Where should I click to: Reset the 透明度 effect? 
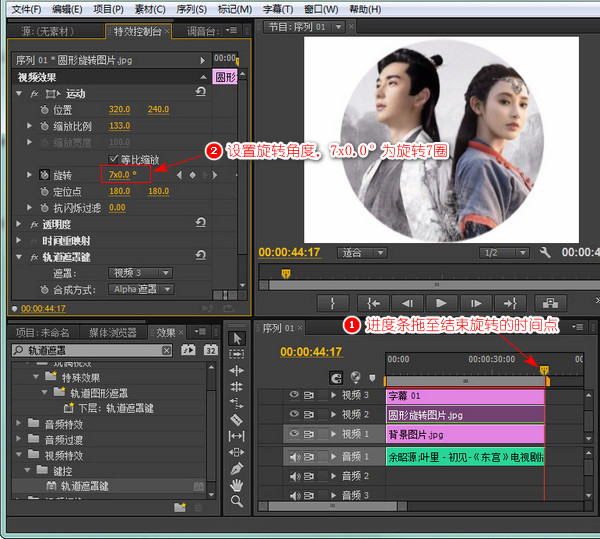[201, 222]
